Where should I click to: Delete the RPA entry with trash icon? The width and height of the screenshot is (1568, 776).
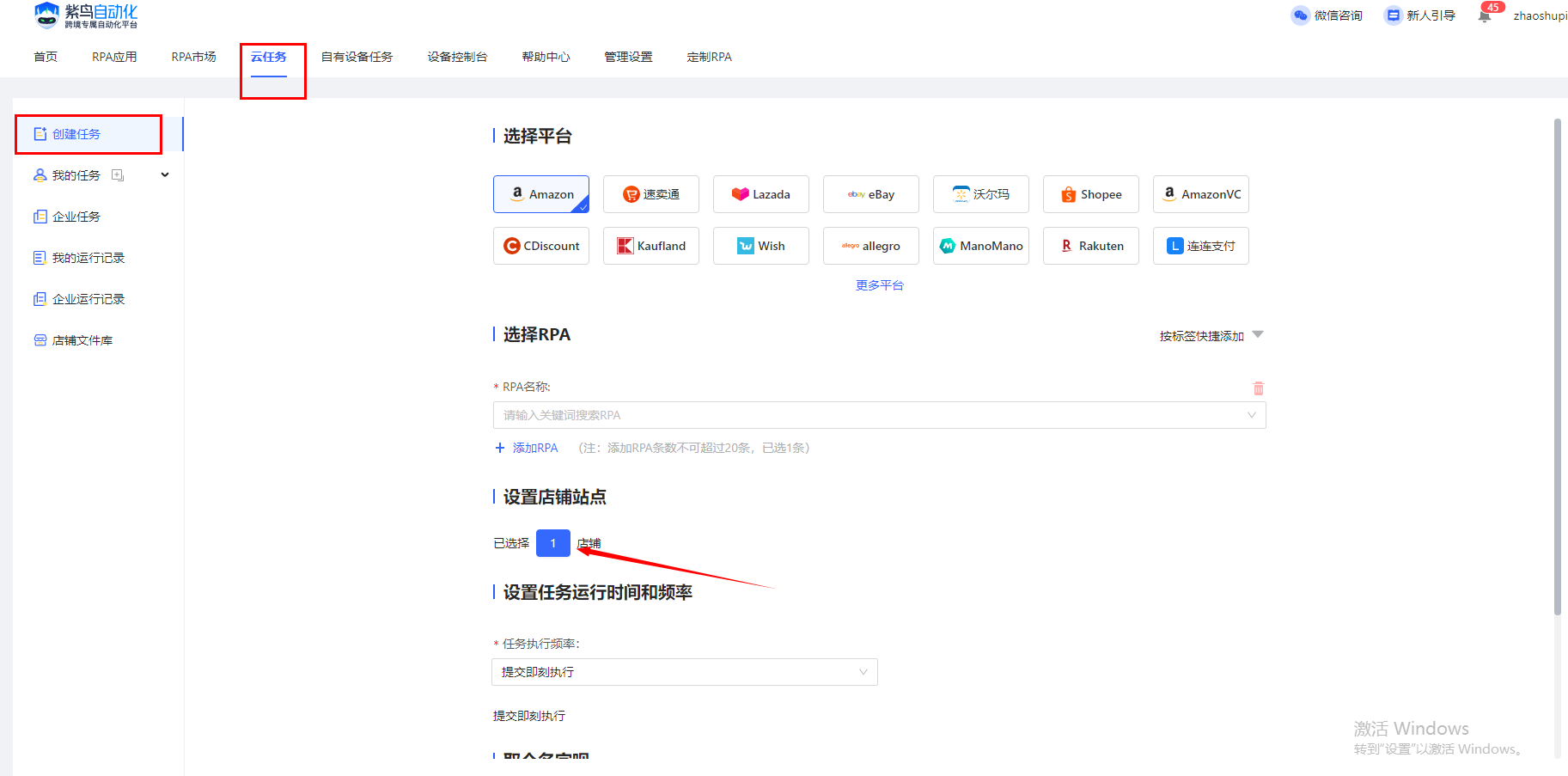[1259, 388]
